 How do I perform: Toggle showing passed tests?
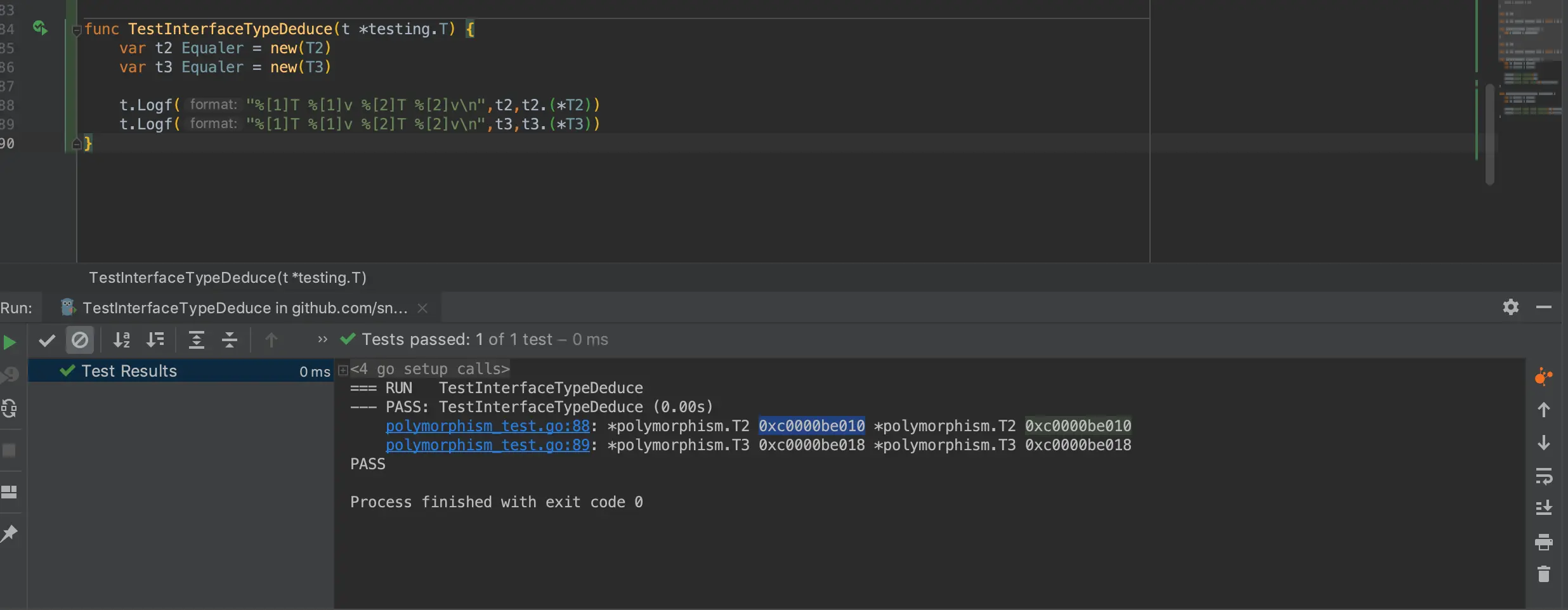click(46, 340)
